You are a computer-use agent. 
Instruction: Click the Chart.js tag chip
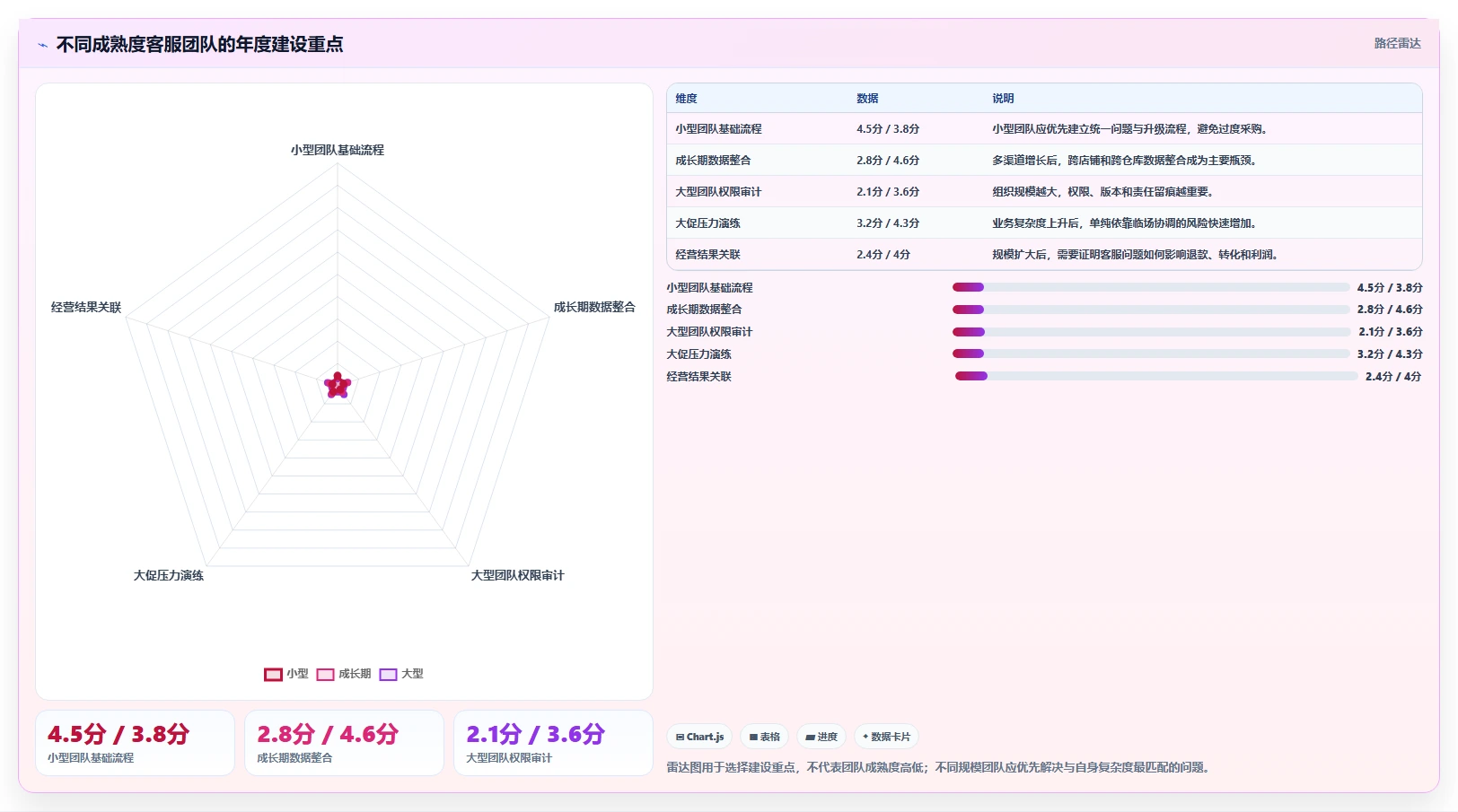tap(699, 737)
